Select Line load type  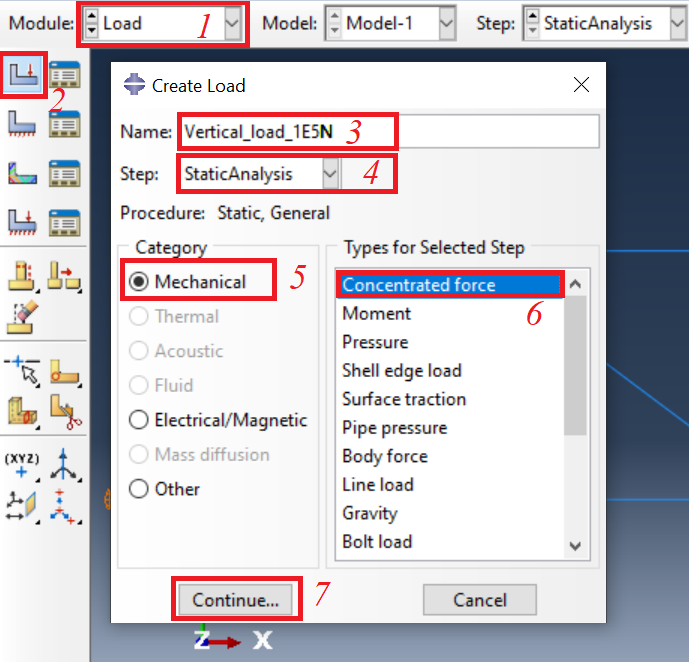[x=450, y=485]
